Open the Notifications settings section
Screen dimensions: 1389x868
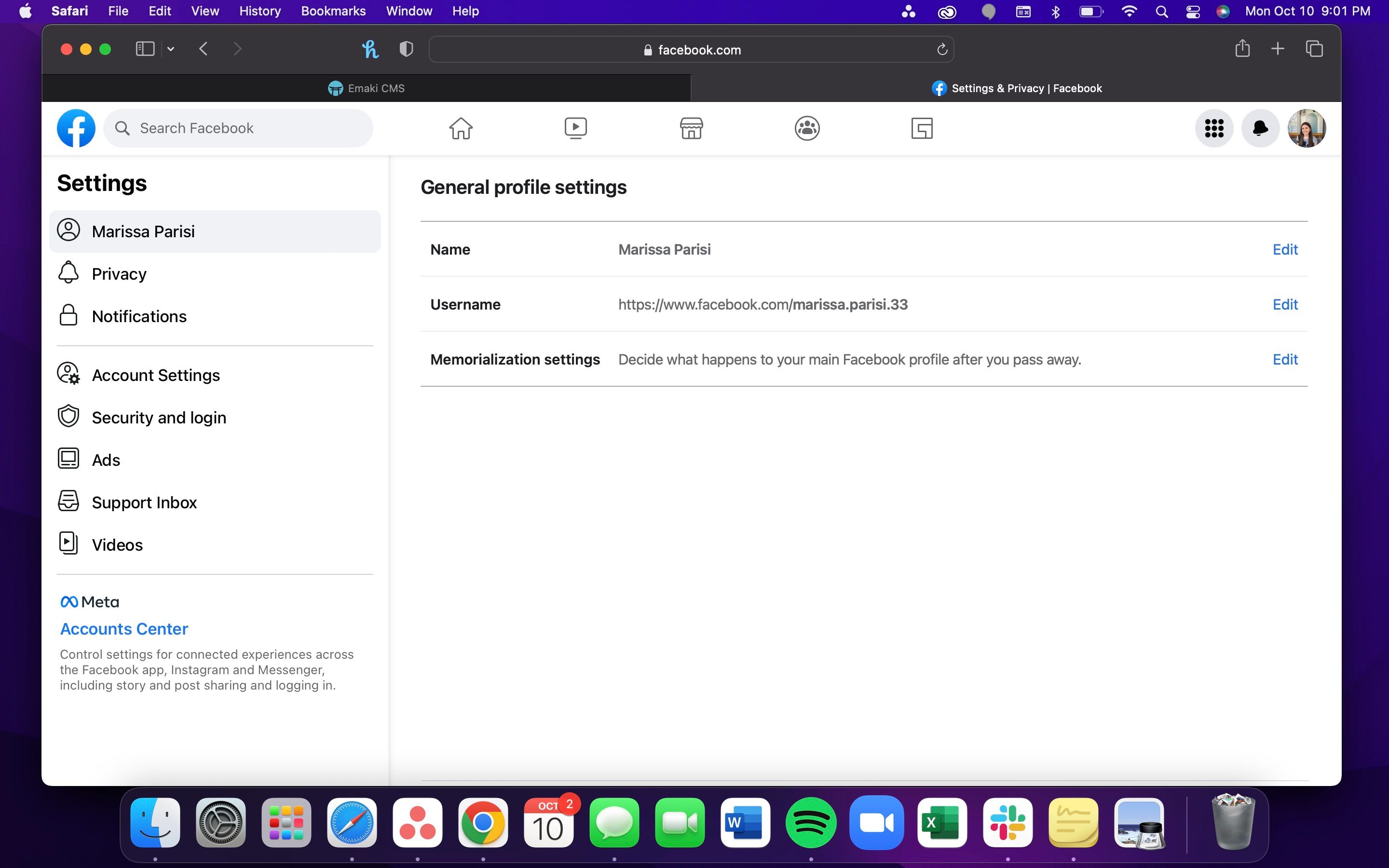(x=139, y=316)
